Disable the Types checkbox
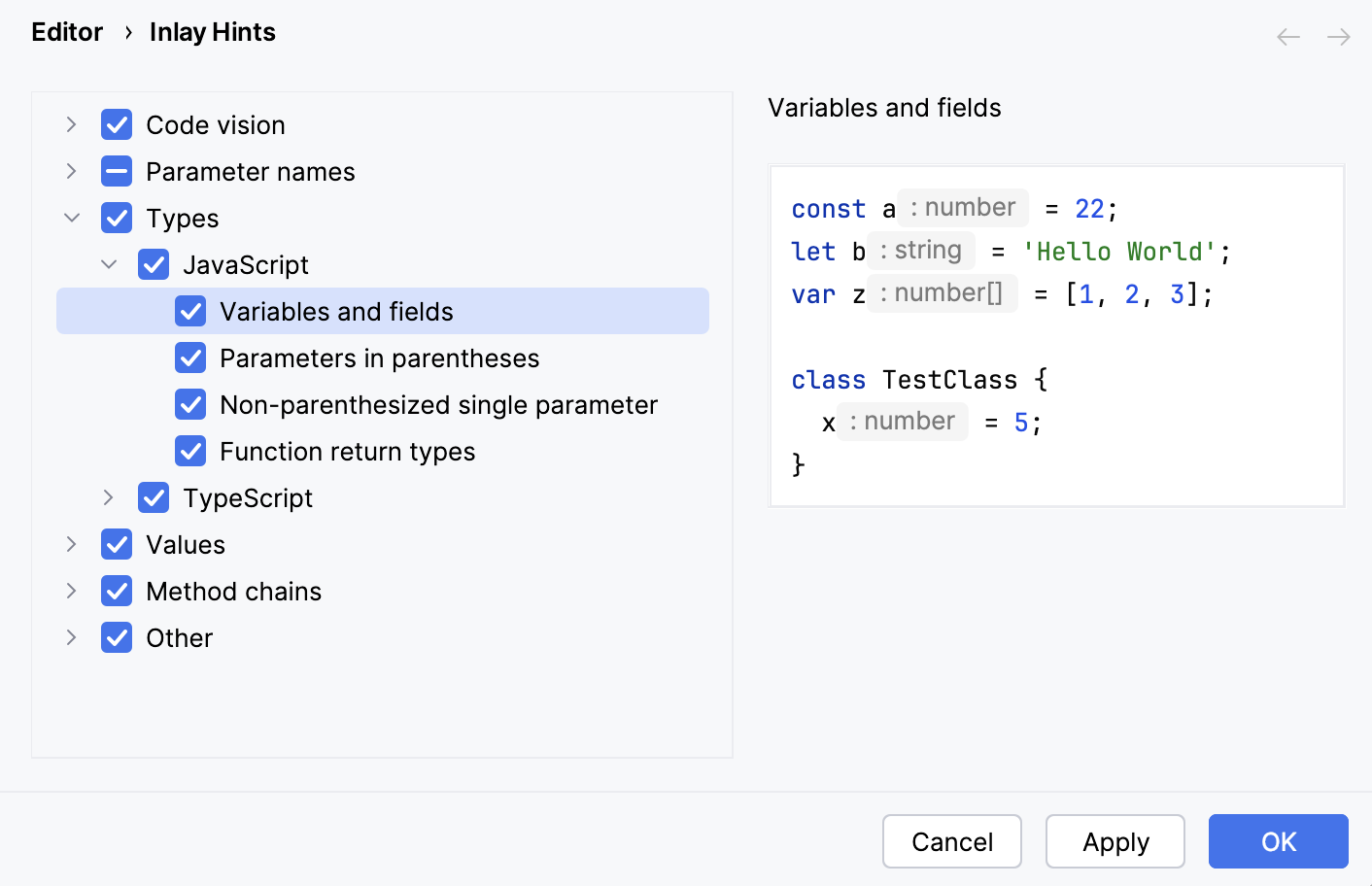Screen dimensions: 1372x886 116,218
